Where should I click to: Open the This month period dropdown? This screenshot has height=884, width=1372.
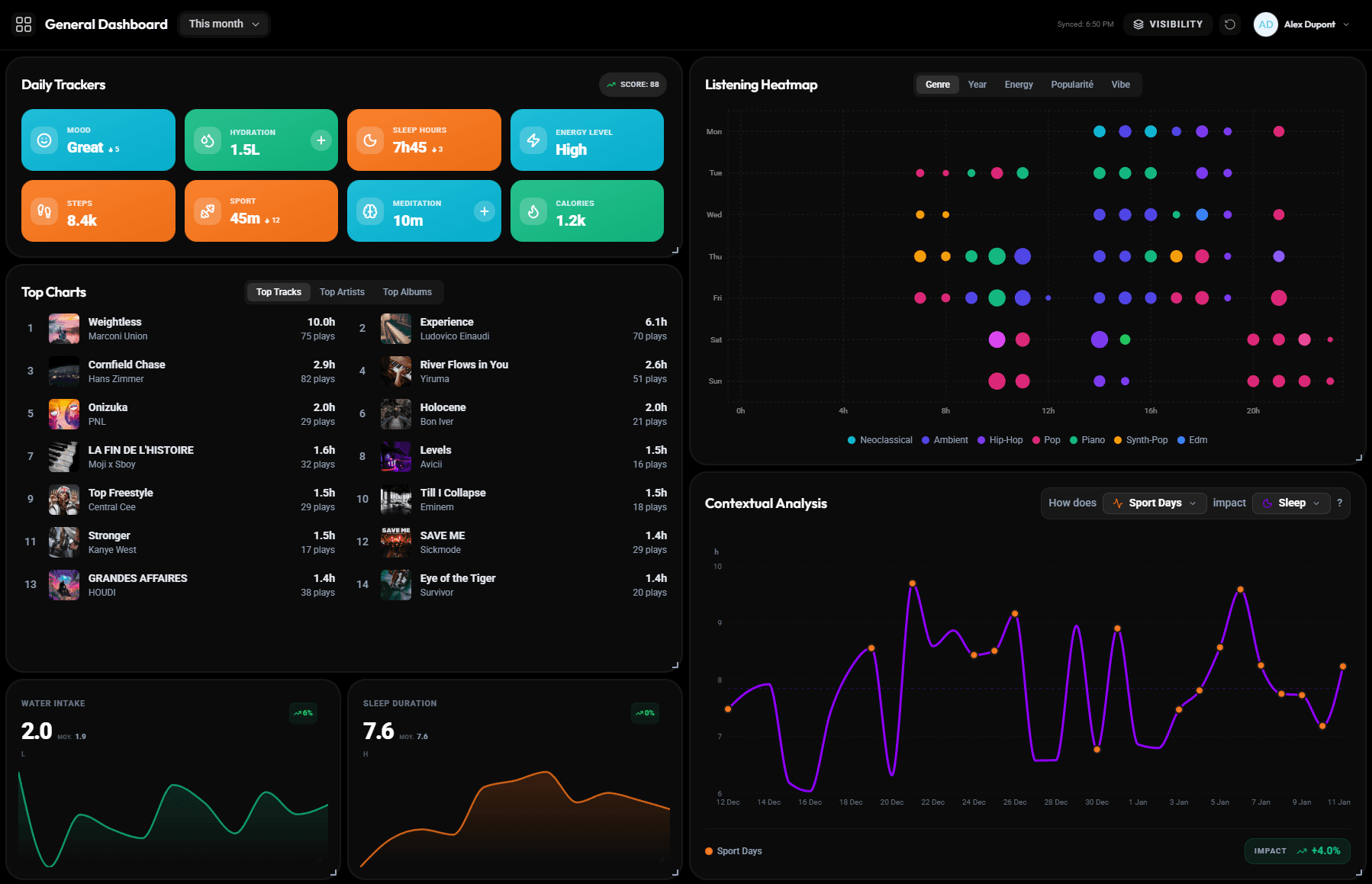coord(223,24)
